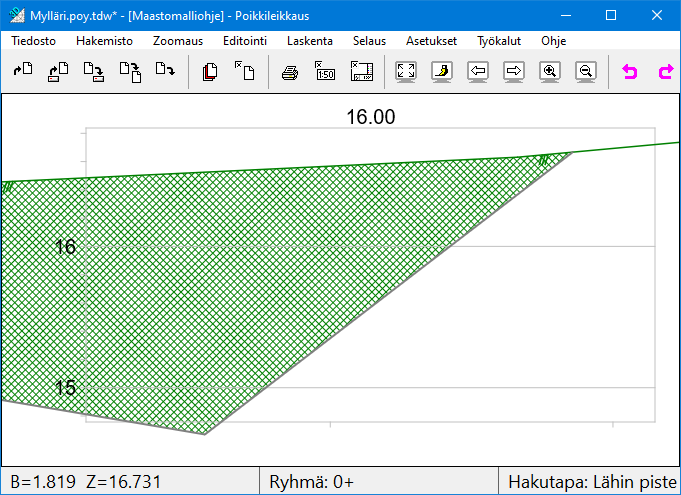
Task: Click the red copy documents icon
Action: 210,72
